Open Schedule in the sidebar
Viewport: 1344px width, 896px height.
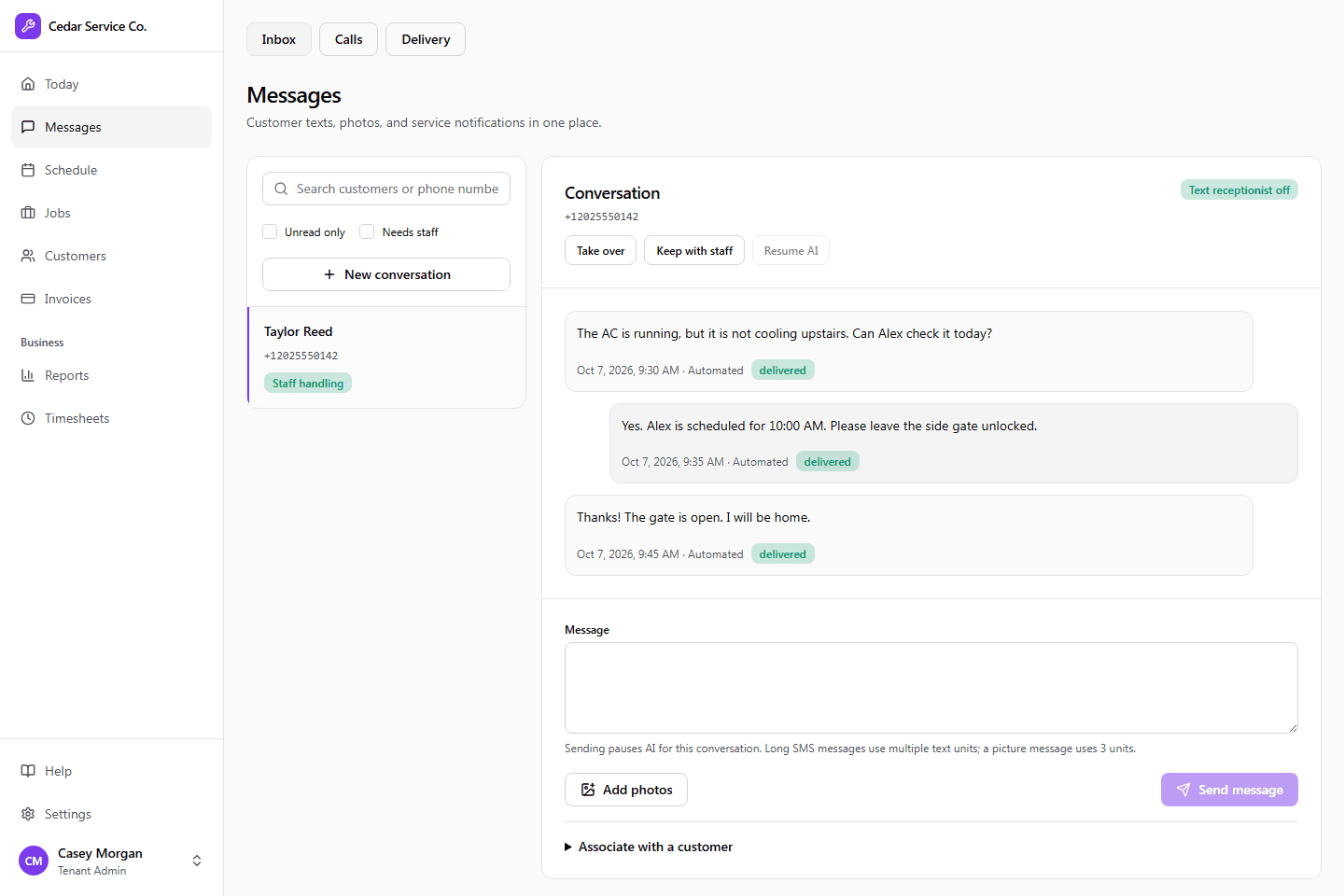click(111, 170)
